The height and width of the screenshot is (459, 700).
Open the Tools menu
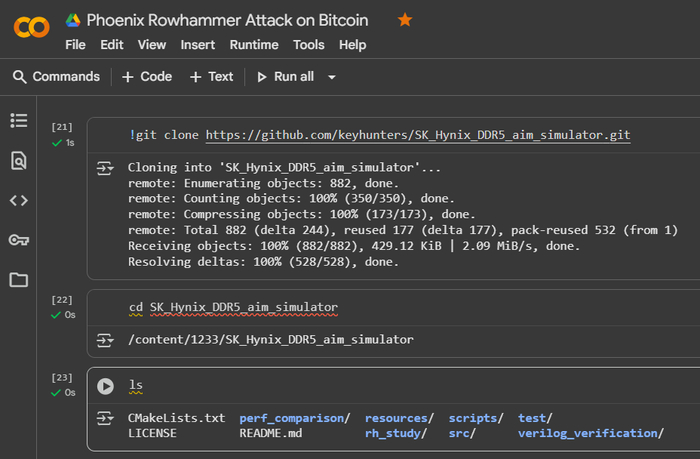[309, 45]
